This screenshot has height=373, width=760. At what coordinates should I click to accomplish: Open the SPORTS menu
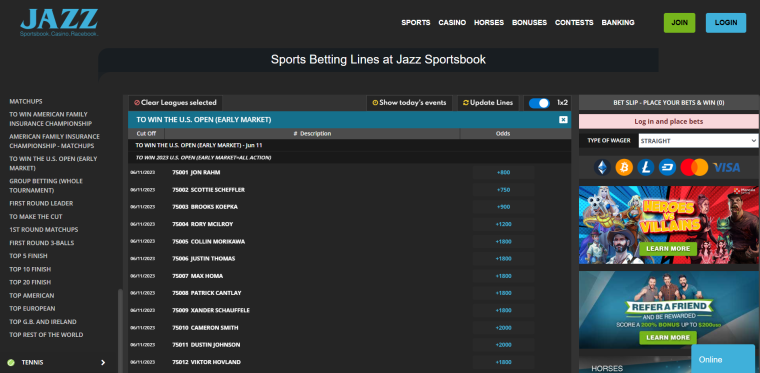(x=415, y=22)
